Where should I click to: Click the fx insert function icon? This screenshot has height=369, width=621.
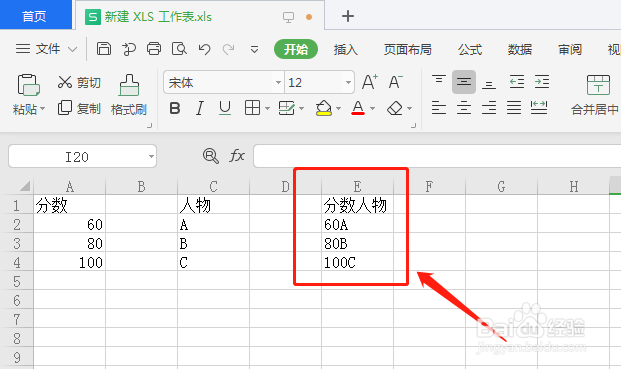[x=237, y=156]
